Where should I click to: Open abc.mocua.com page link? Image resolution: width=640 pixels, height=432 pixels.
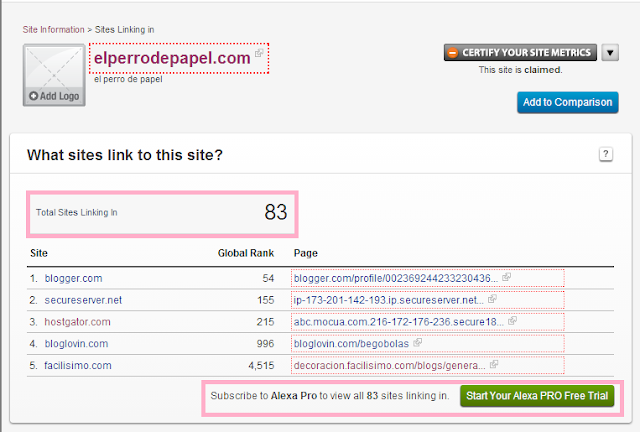pos(399,322)
